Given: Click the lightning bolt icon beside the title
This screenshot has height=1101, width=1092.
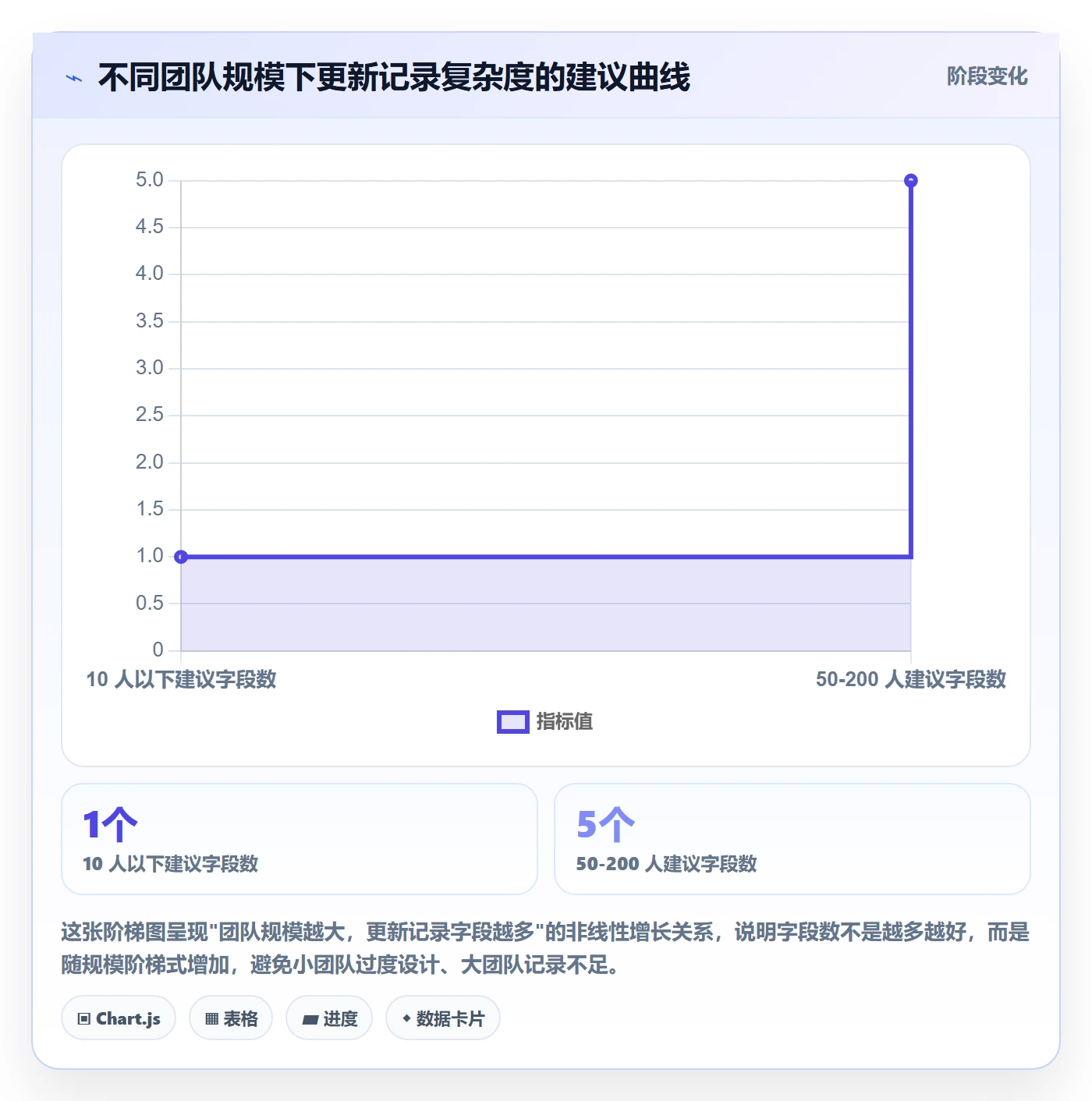Looking at the screenshot, I should point(74,78).
